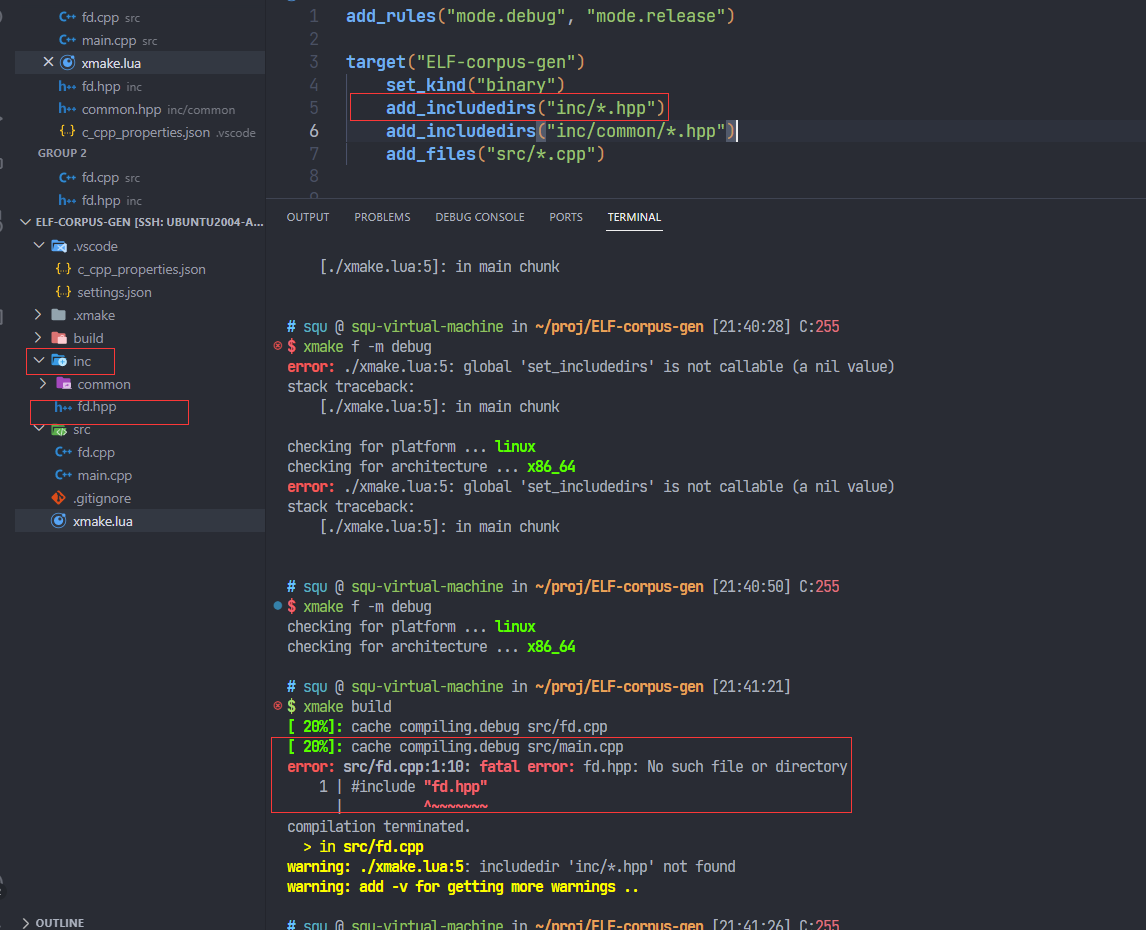Switch to the OUTPUT panel tab

click(x=308, y=217)
